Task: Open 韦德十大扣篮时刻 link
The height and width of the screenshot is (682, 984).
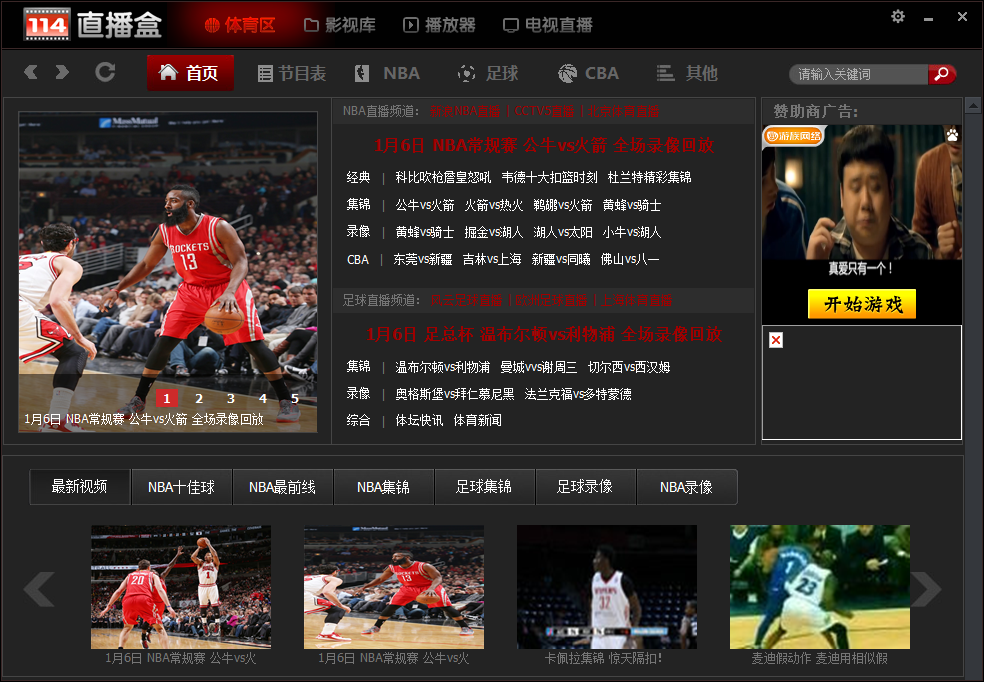Action: click(549, 178)
